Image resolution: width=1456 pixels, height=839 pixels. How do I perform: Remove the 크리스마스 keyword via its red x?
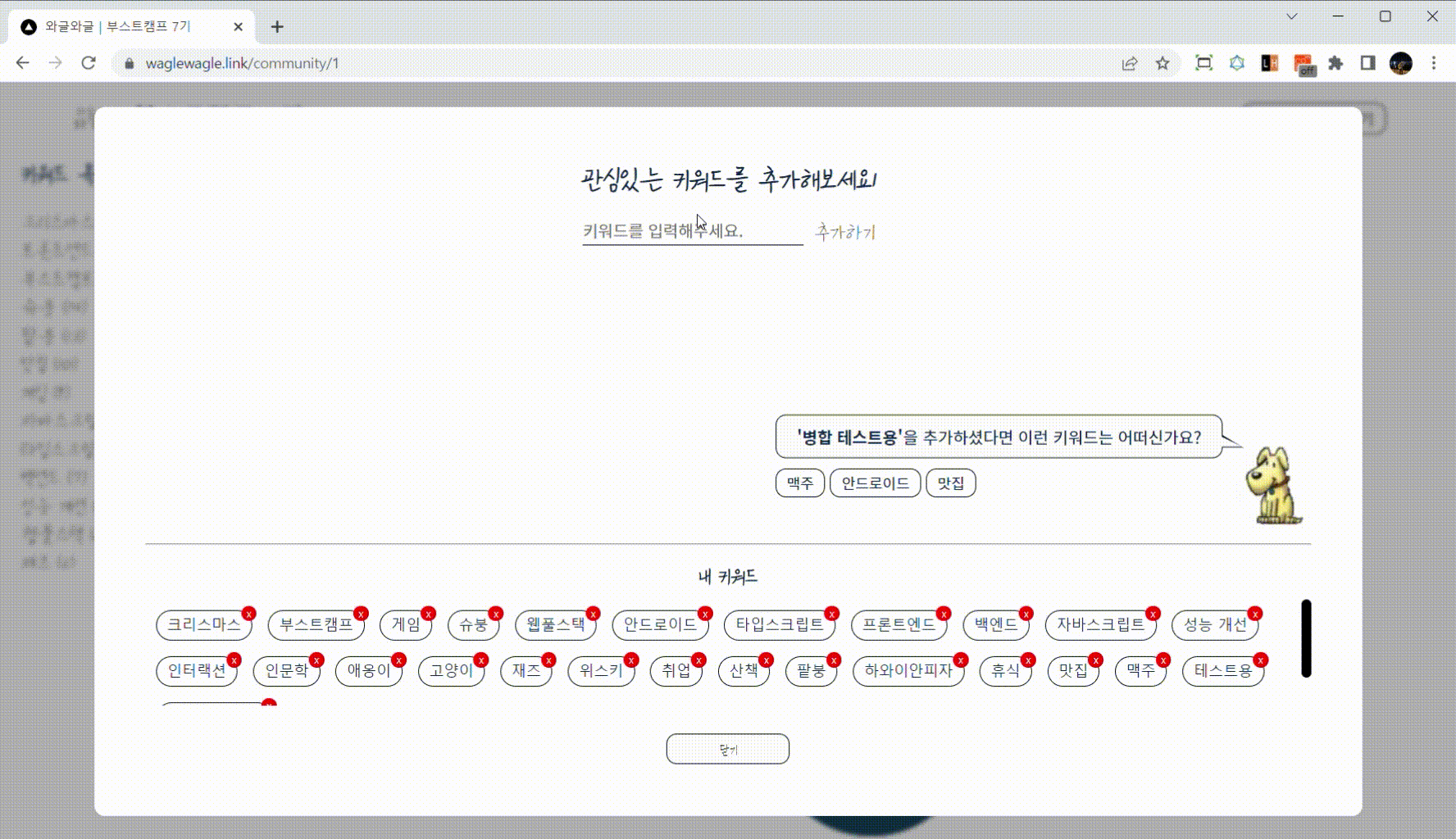click(x=249, y=614)
